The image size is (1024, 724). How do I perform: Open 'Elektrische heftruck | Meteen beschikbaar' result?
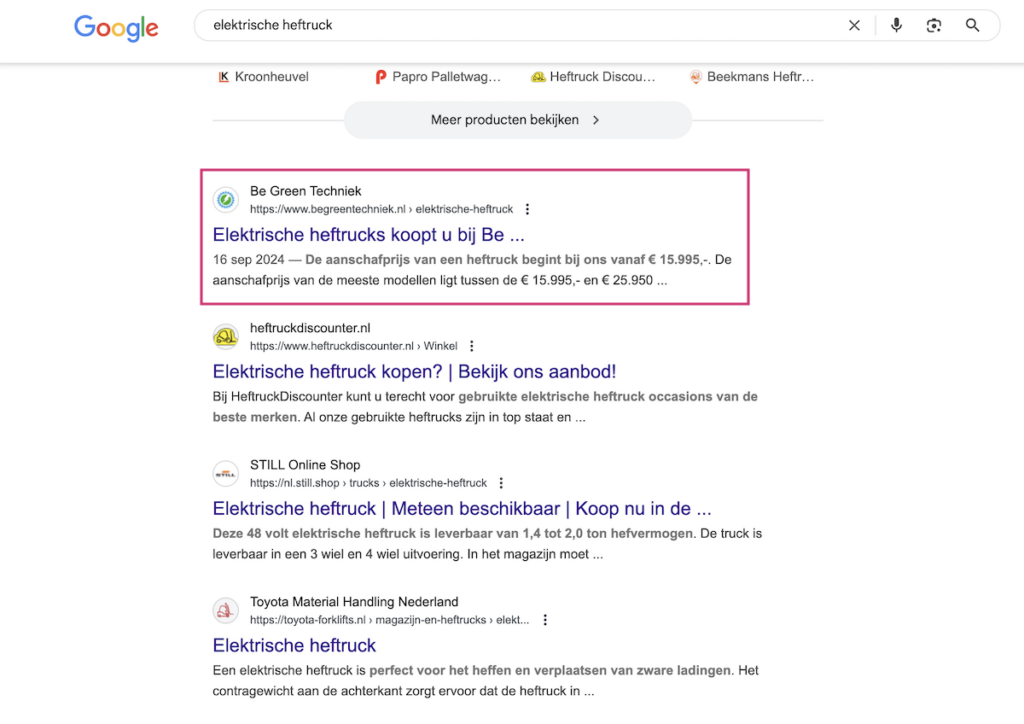tap(462, 509)
